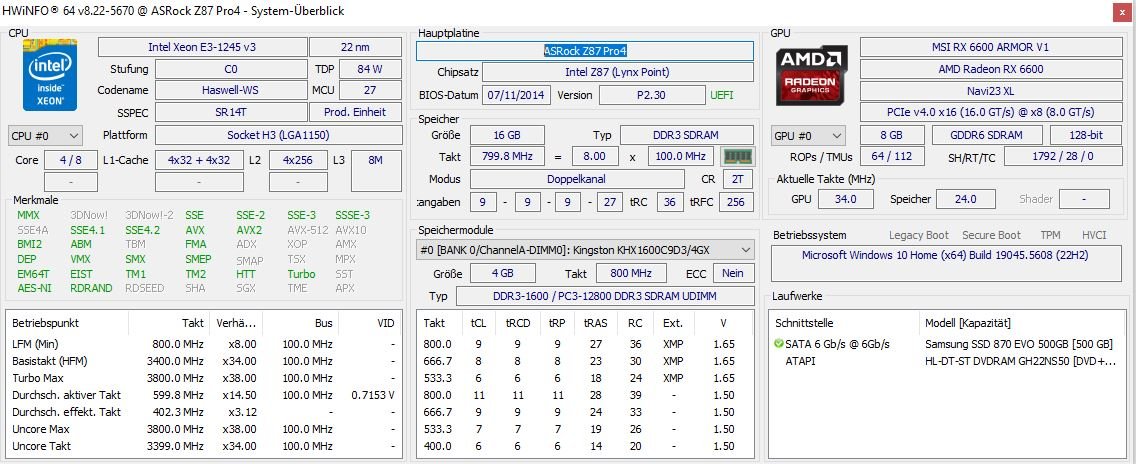Image resolution: width=1136 pixels, height=464 pixels.
Task: Click the Betriebspunkt column header
Action: click(67, 323)
